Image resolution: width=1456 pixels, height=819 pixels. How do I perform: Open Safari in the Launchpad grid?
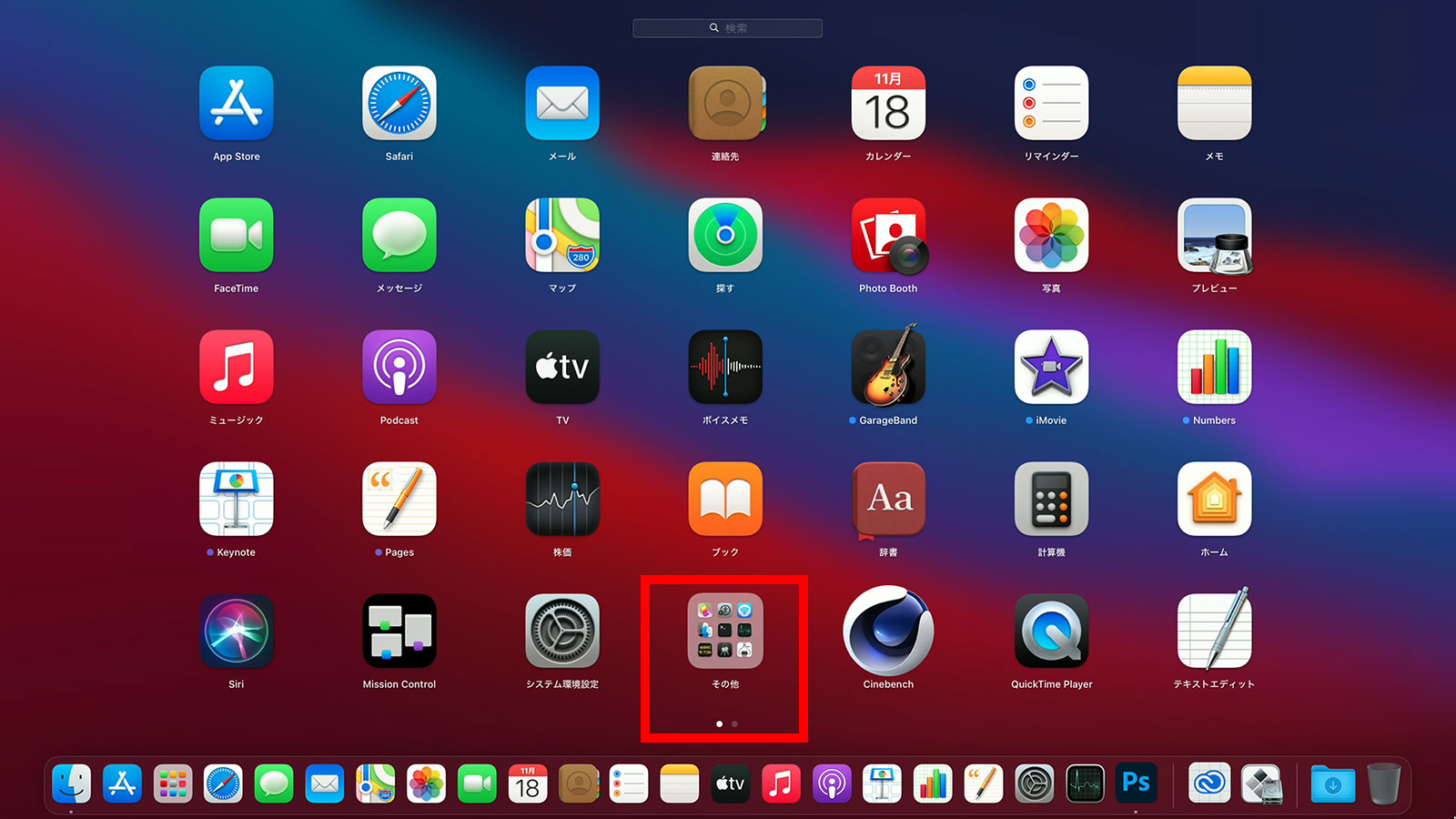399,104
